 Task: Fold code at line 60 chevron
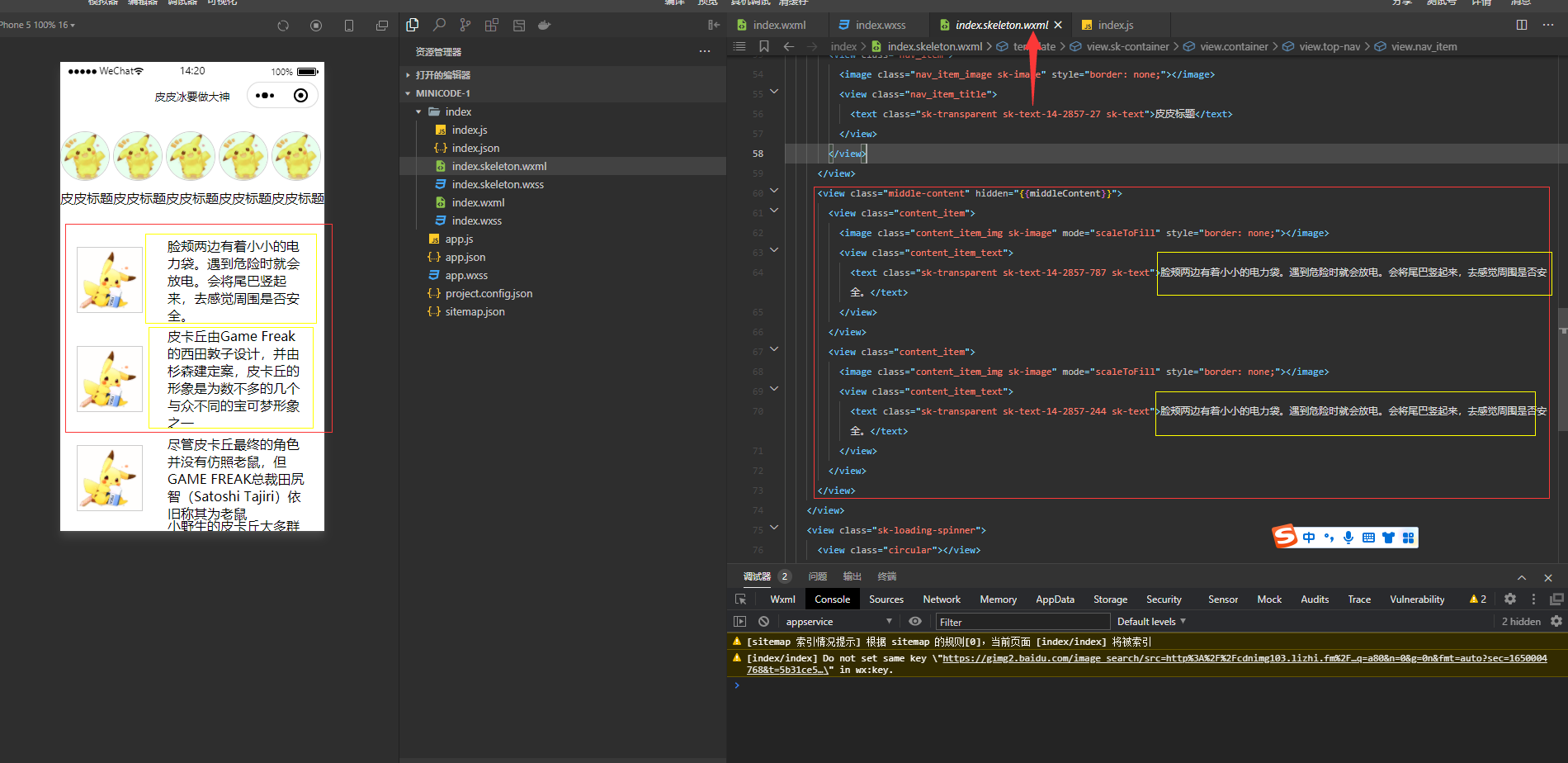click(x=774, y=191)
